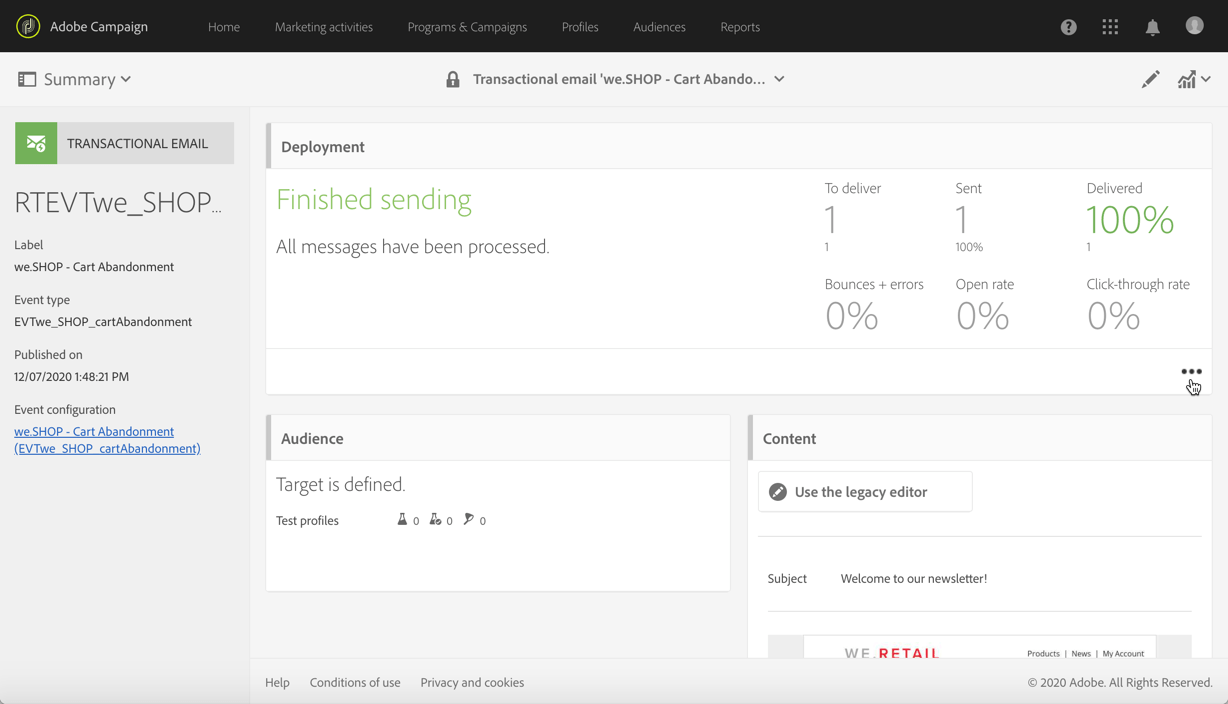
Task: Click the Adobe Campaign logo icon
Action: (28, 26)
